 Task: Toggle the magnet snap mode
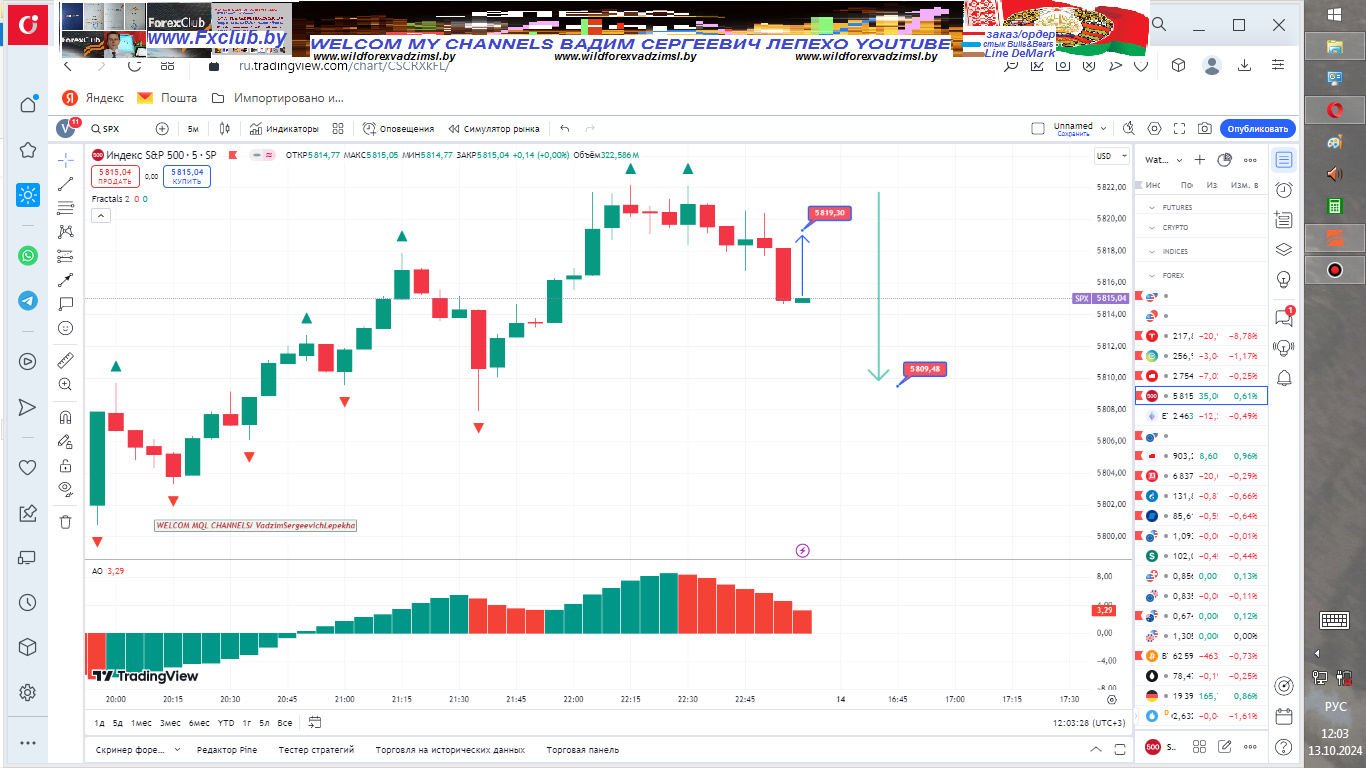click(x=66, y=417)
